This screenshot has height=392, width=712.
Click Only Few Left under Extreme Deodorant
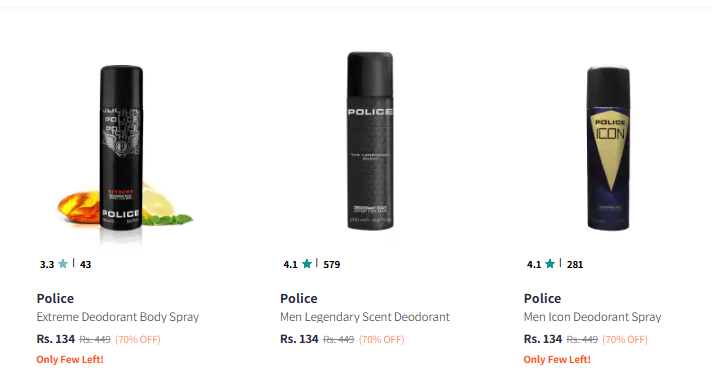(70, 359)
